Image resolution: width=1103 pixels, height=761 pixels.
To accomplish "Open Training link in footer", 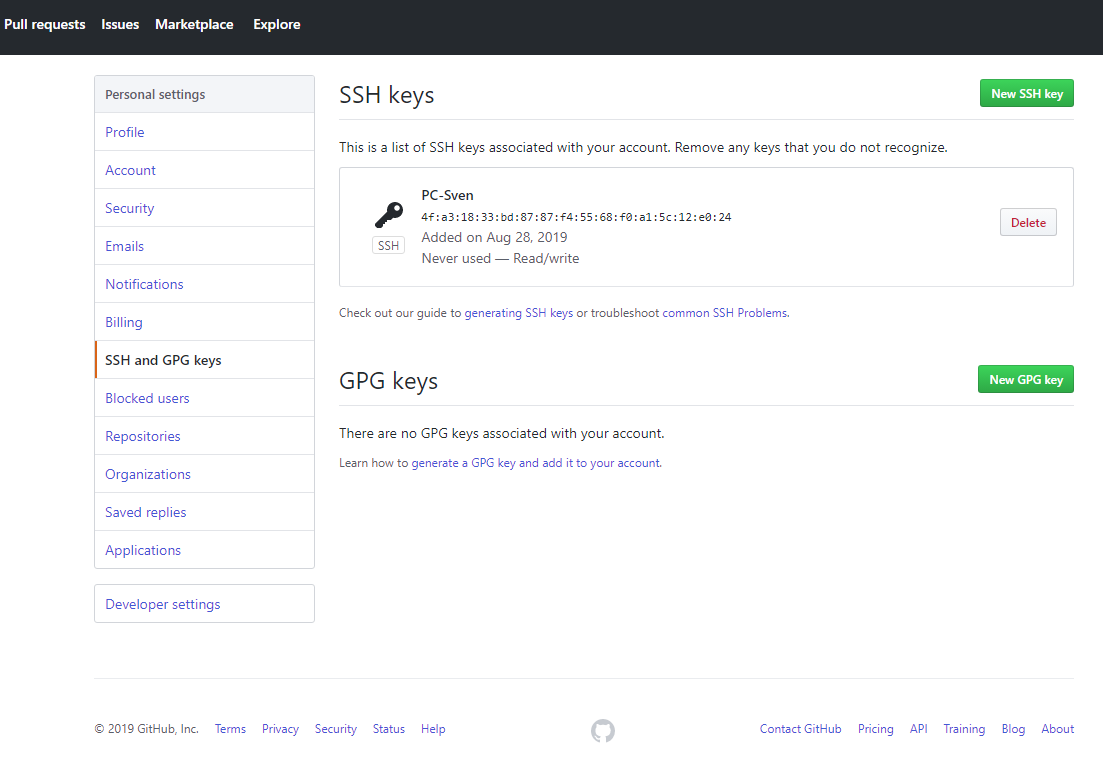I will pyautogui.click(x=964, y=729).
